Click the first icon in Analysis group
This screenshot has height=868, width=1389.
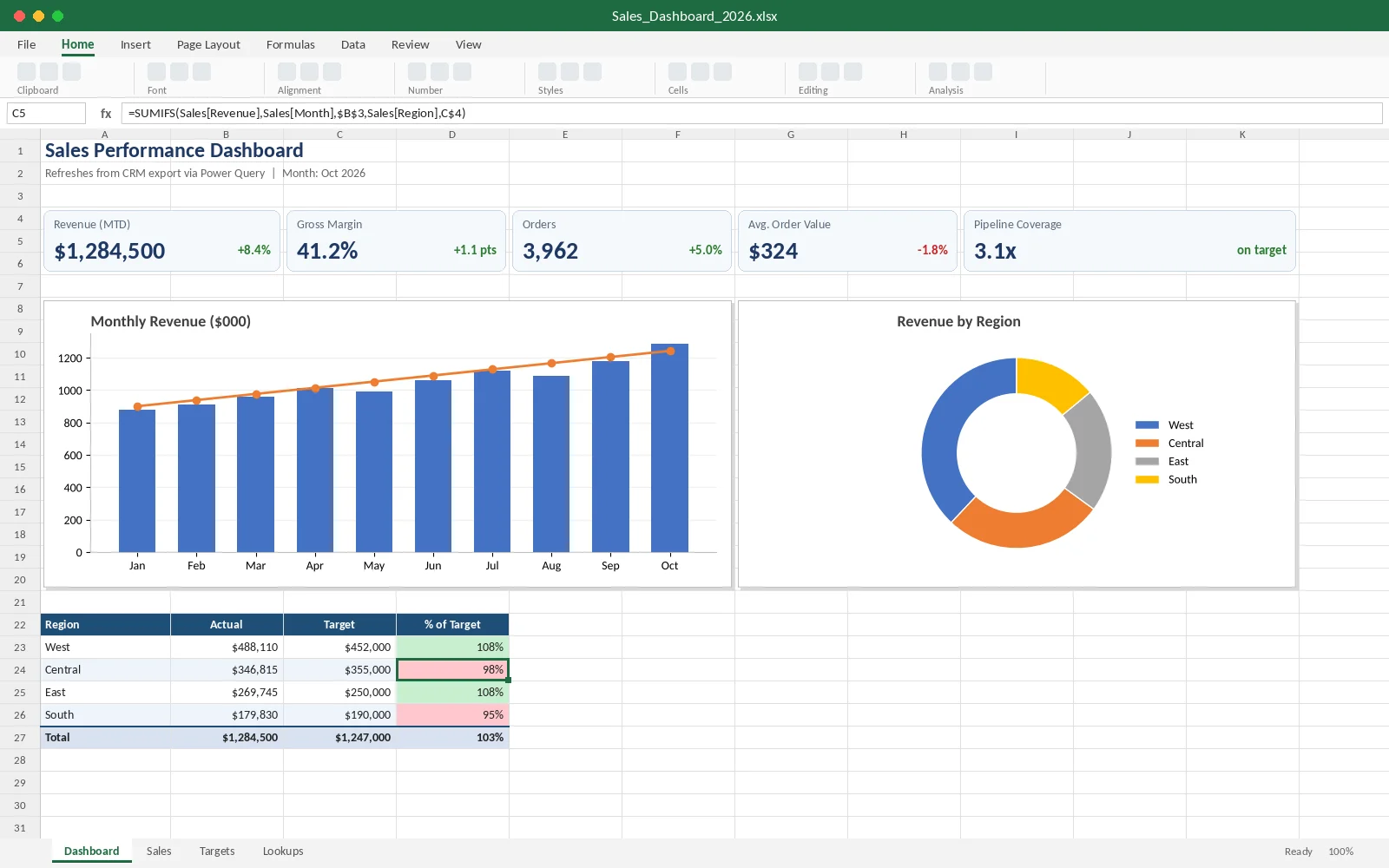pyautogui.click(x=938, y=72)
